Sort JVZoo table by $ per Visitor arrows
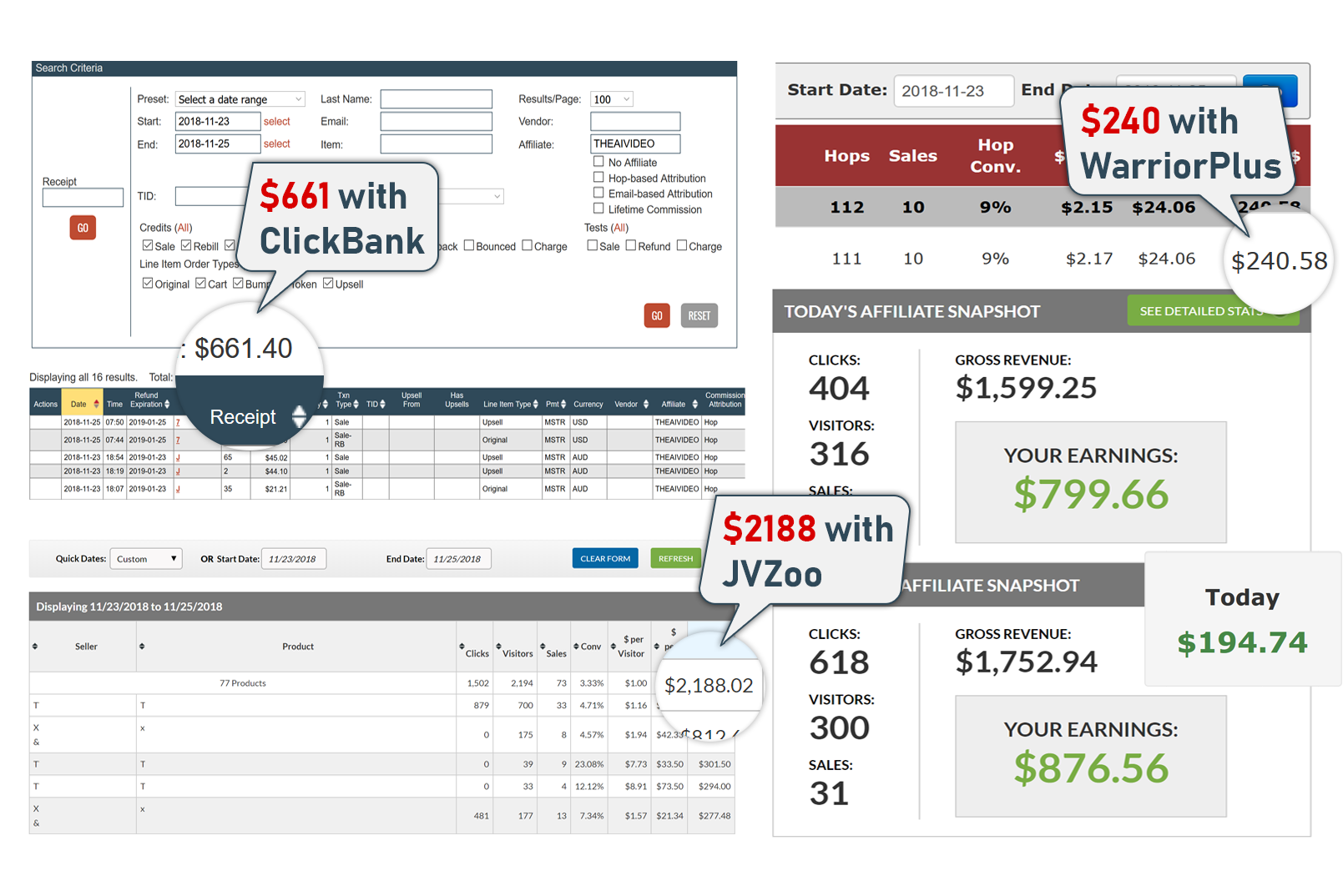 point(613,646)
